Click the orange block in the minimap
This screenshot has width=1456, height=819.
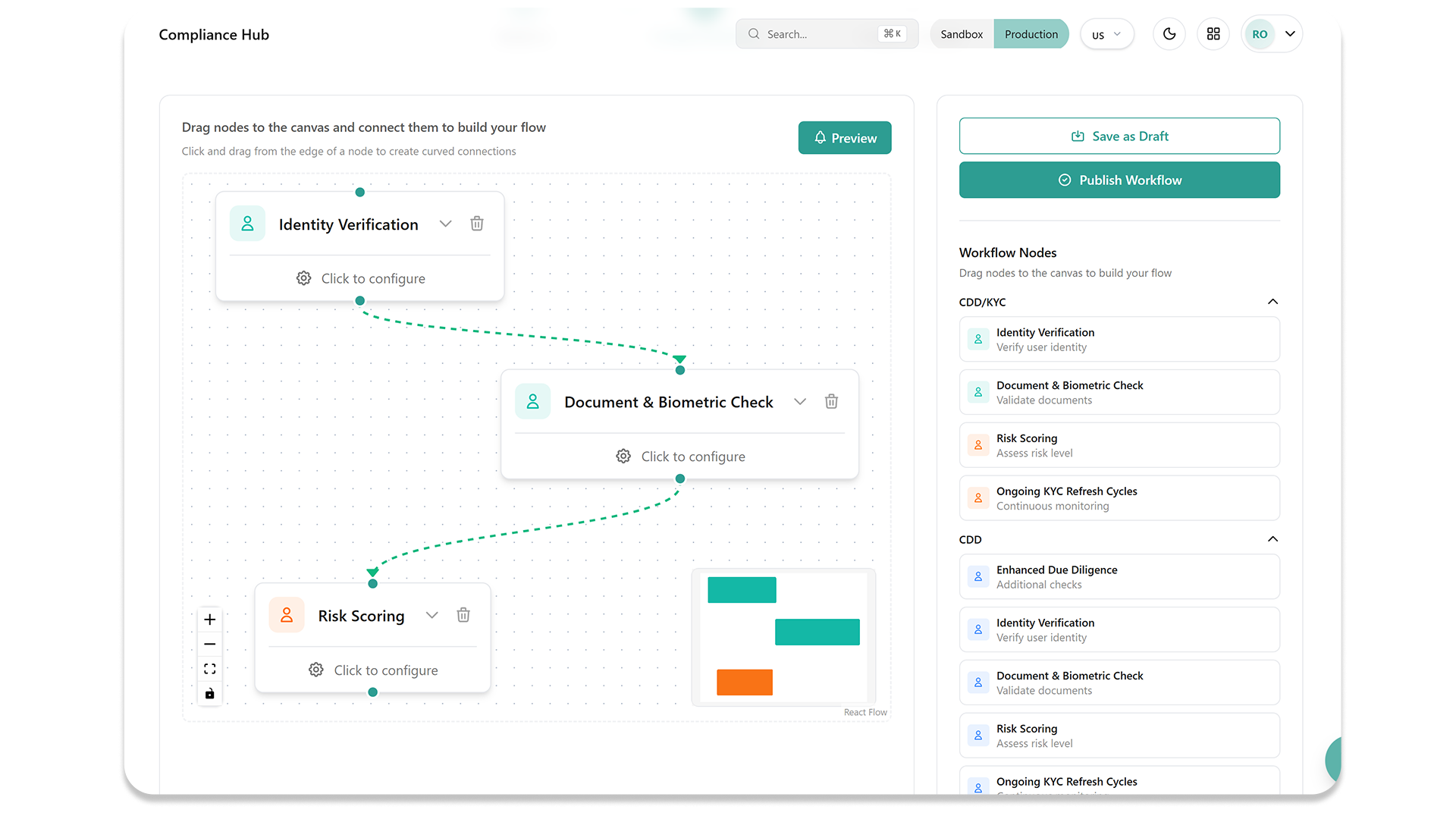coord(745,682)
